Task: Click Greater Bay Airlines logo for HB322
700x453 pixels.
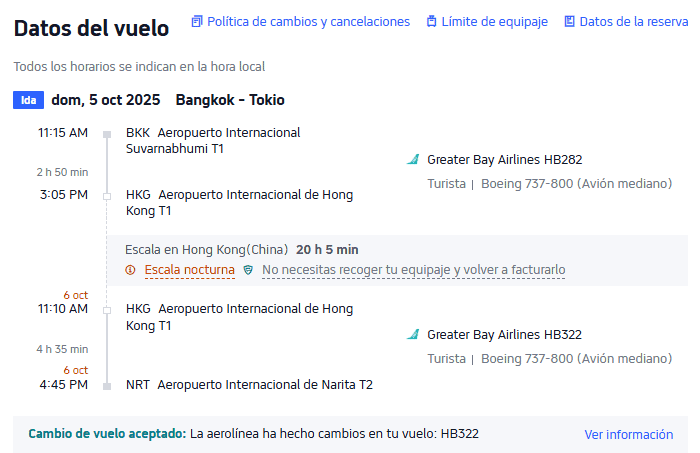Action: 413,334
